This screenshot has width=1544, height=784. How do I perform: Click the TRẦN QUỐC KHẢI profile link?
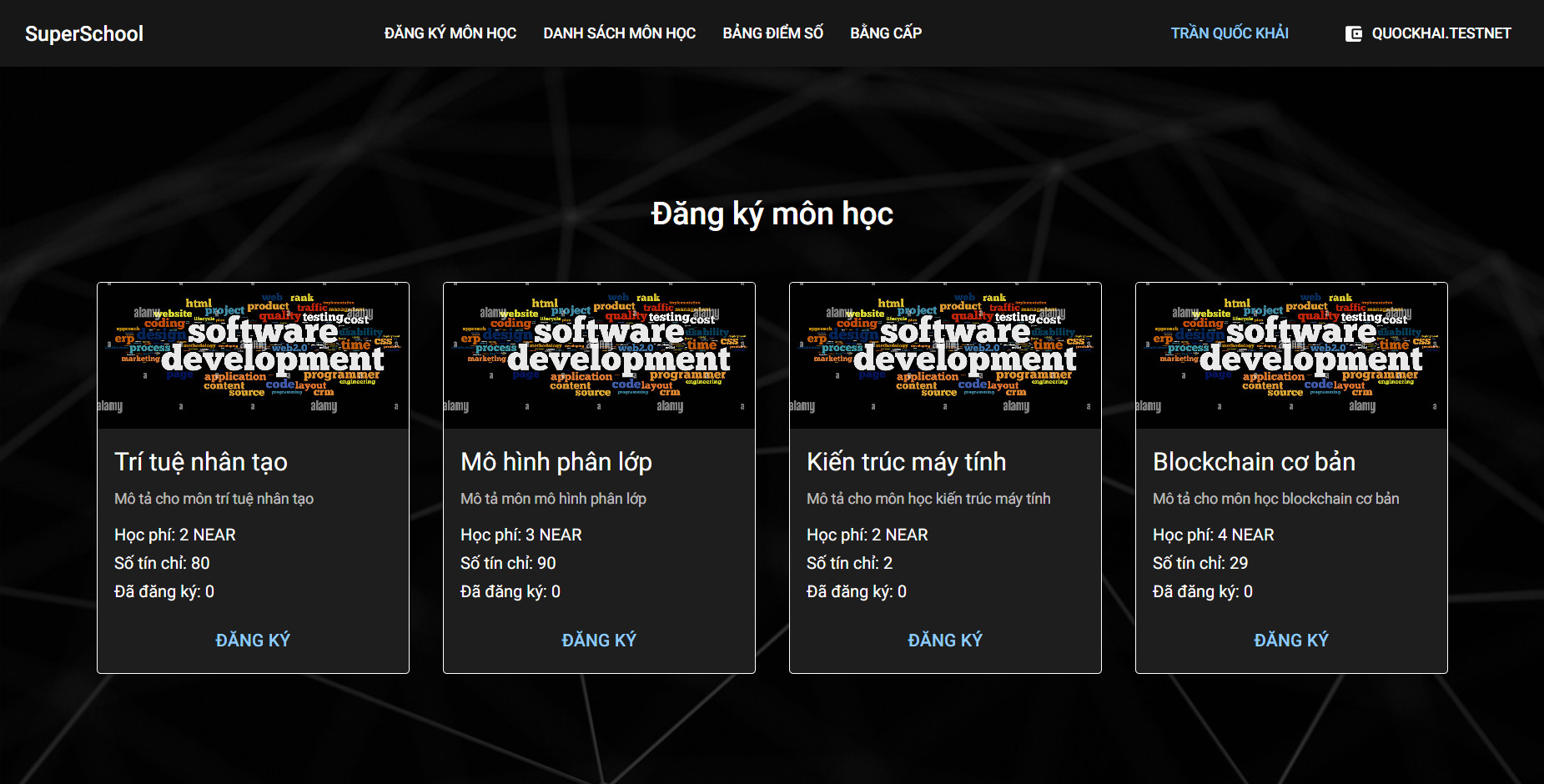pyautogui.click(x=1230, y=33)
